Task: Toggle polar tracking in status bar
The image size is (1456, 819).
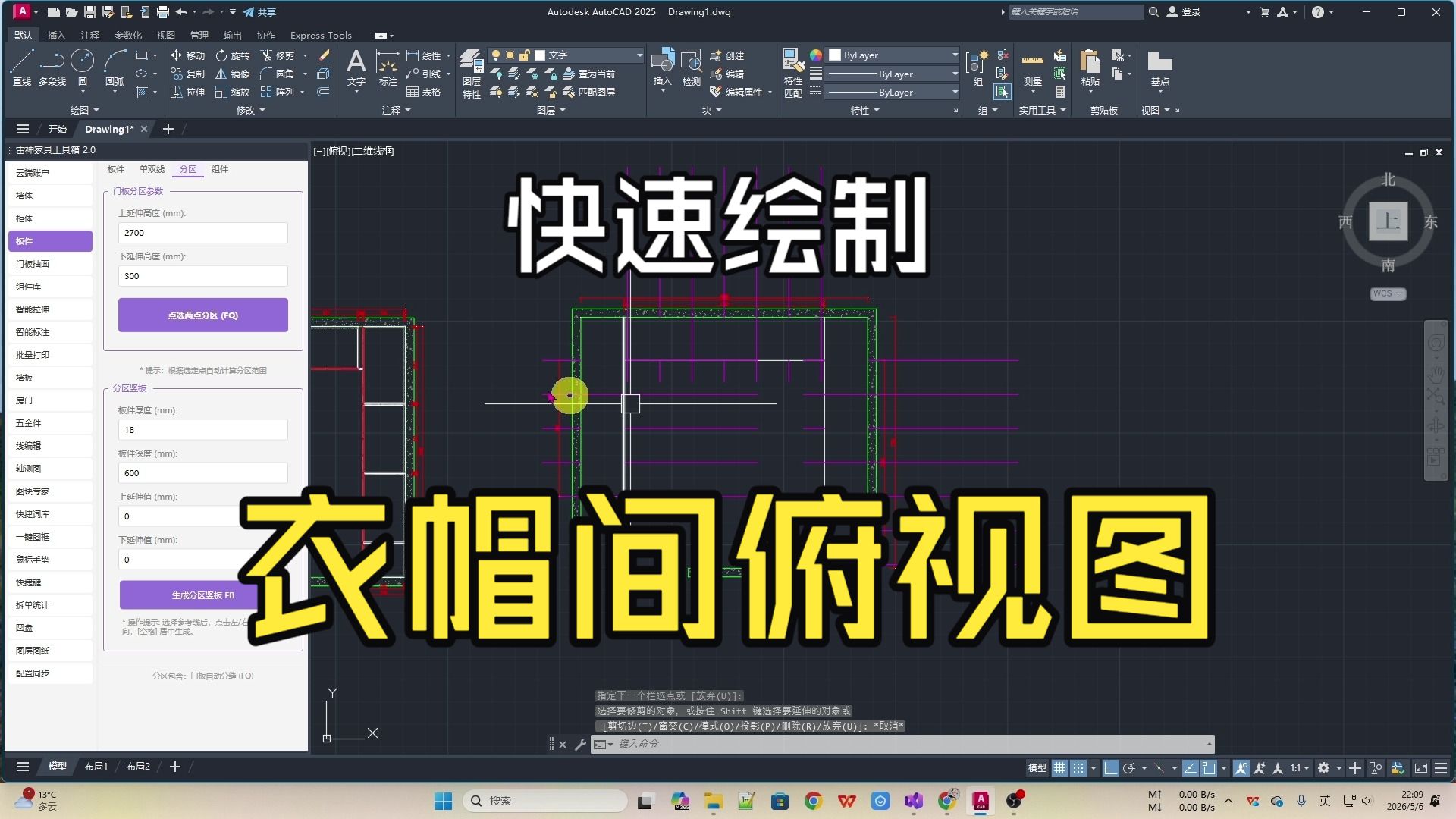Action: click(1128, 768)
